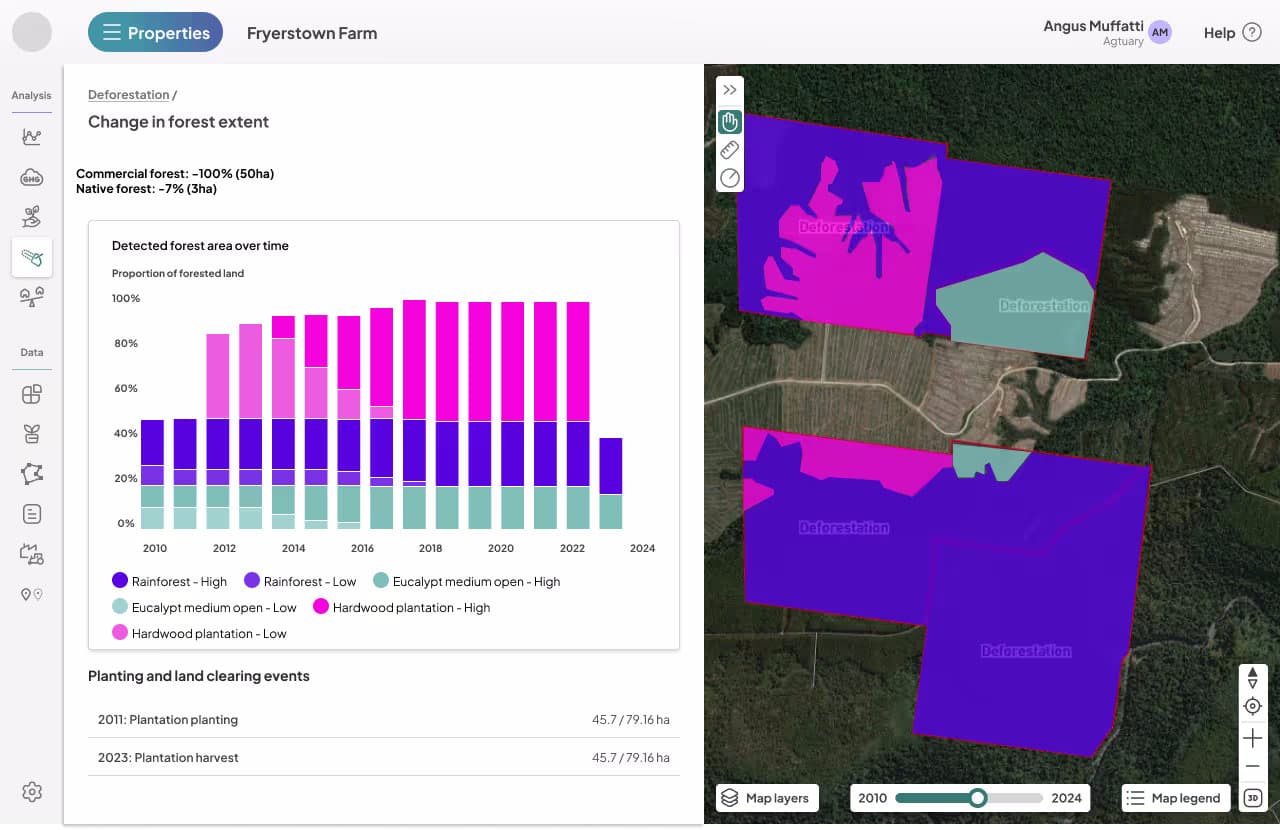Screen dimensions: 1280x830
Task: Click the Deforestation breadcrumb link
Action: (x=128, y=94)
